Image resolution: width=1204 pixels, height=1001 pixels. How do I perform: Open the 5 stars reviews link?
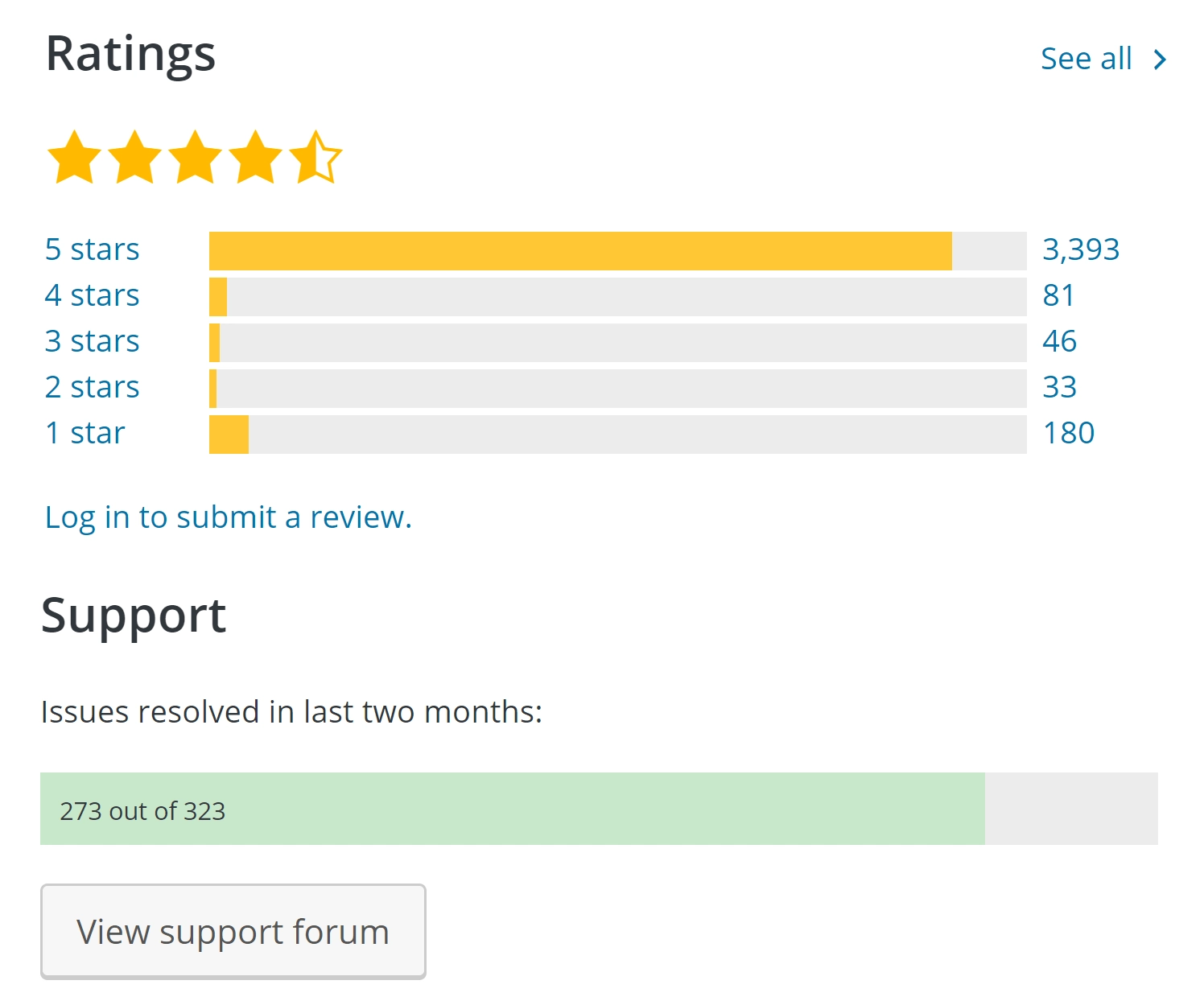point(92,249)
